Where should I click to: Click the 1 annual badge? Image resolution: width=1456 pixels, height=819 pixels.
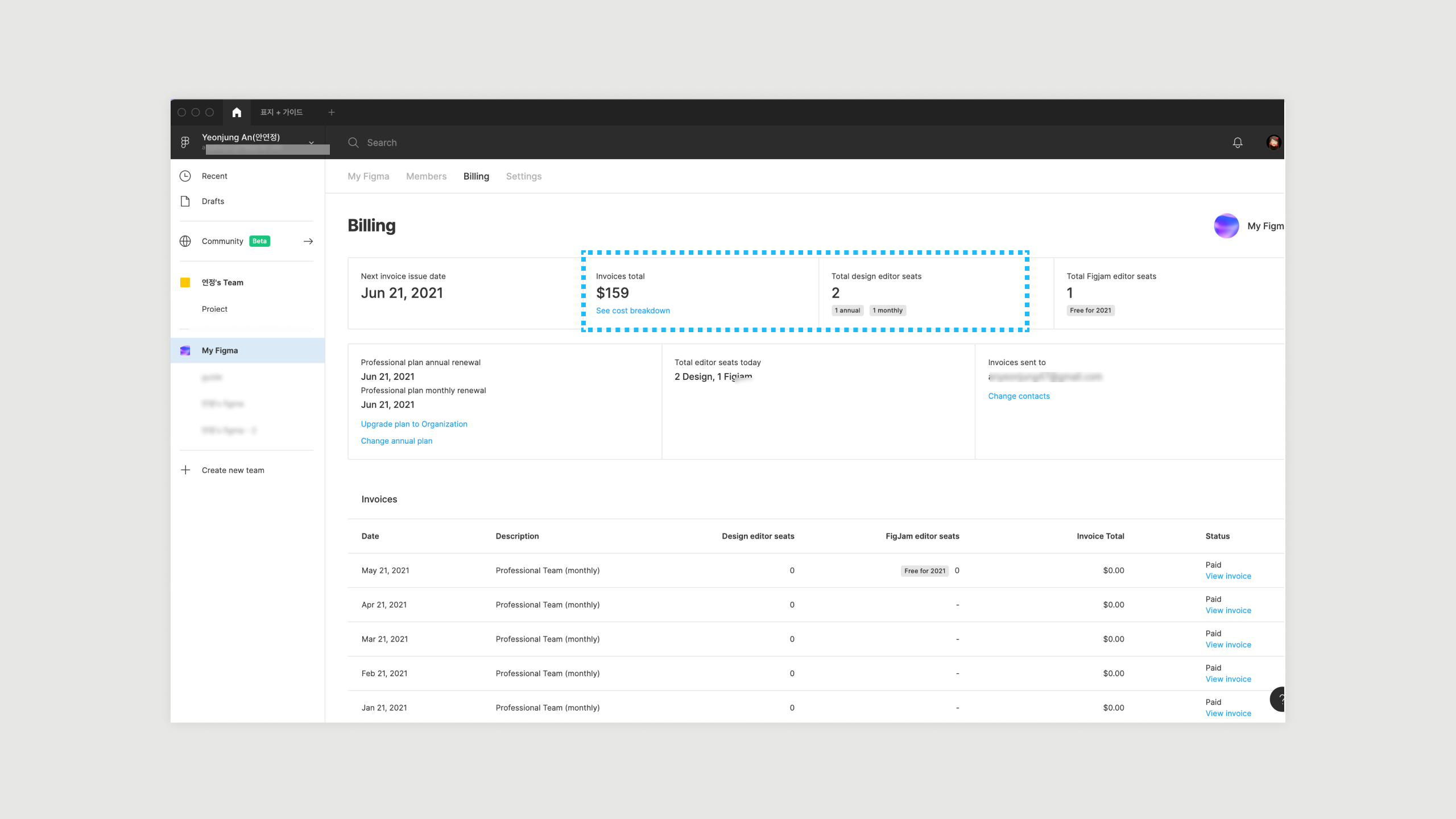pyautogui.click(x=847, y=311)
